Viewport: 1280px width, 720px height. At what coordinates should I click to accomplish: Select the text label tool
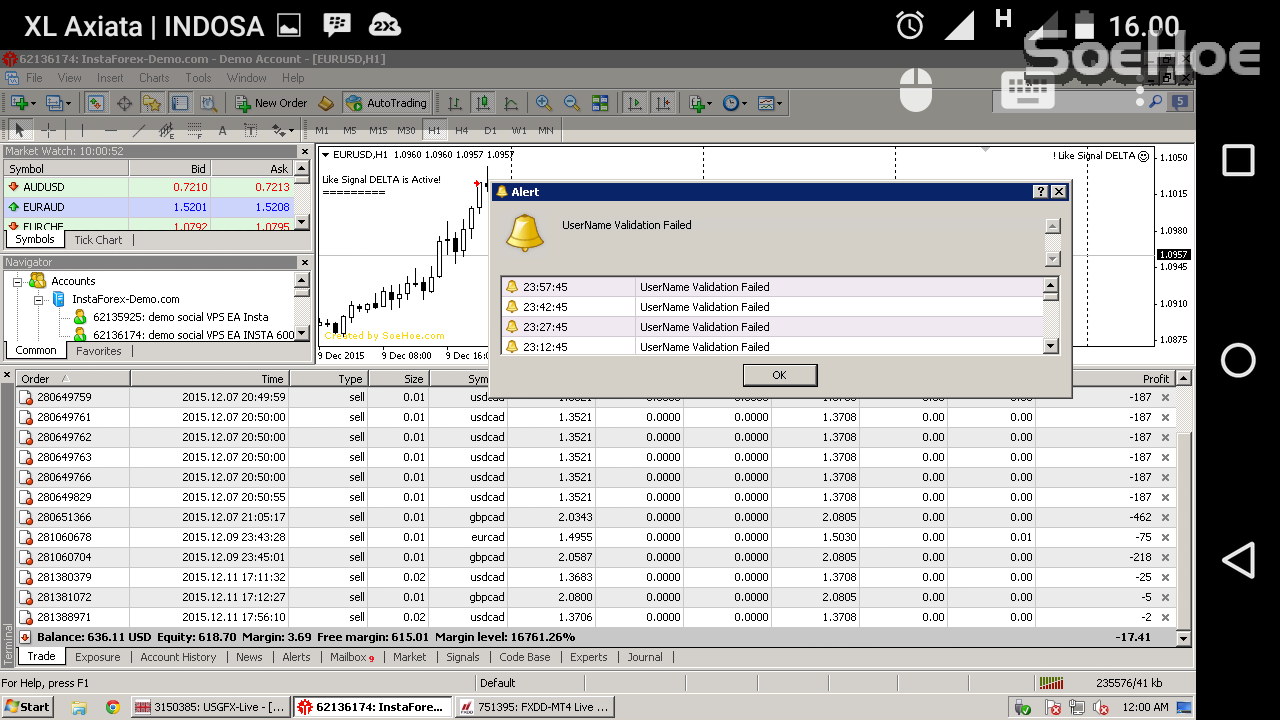252,130
